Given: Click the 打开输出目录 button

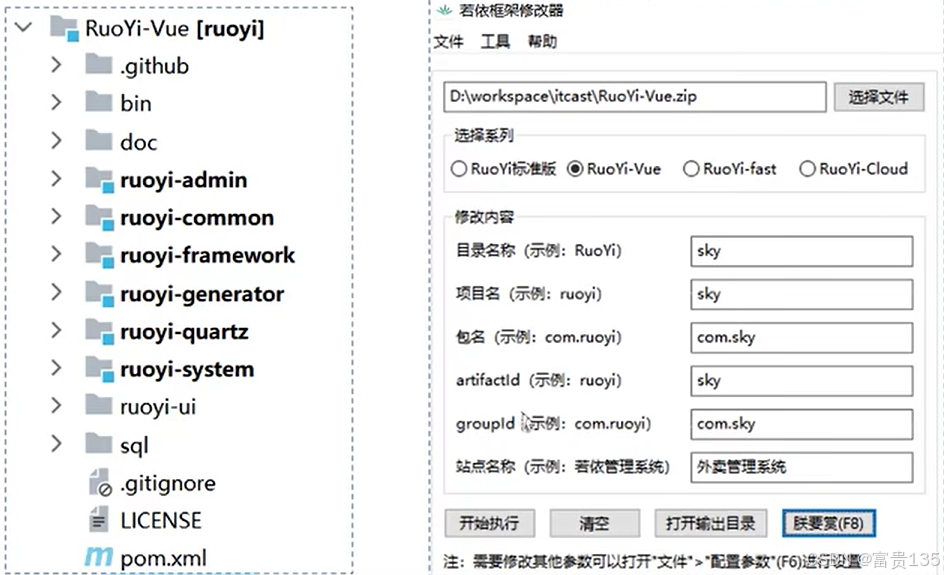Looking at the screenshot, I should pos(710,523).
